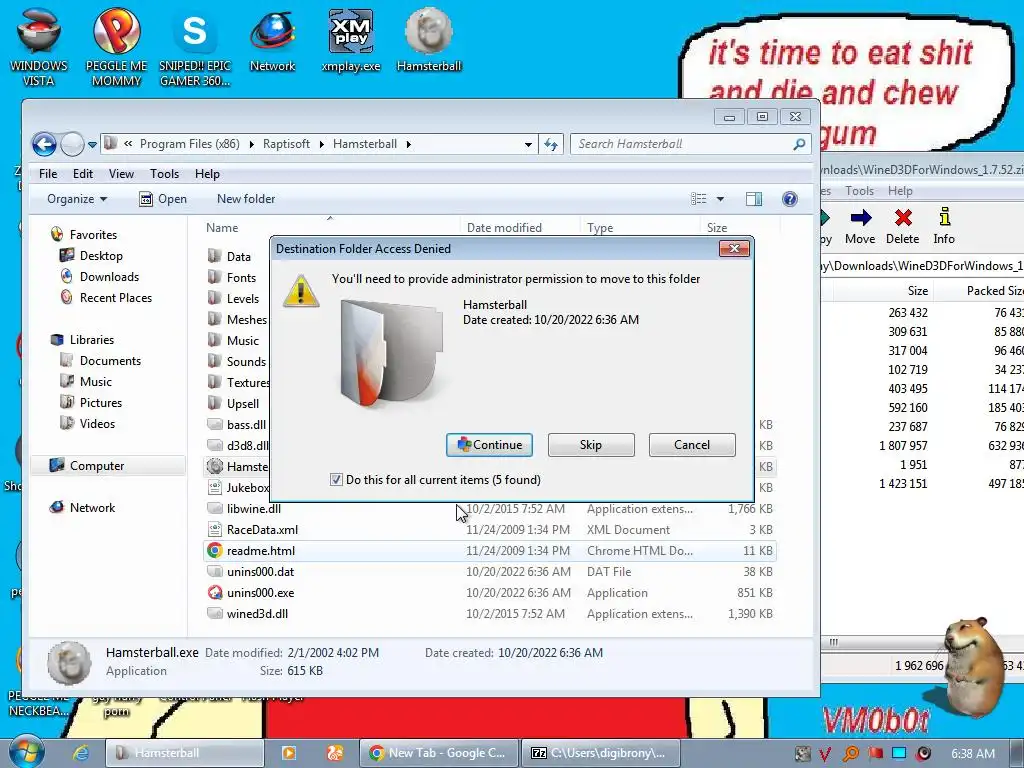The height and width of the screenshot is (768, 1024).
Task: Click the New folder button
Action: click(246, 199)
